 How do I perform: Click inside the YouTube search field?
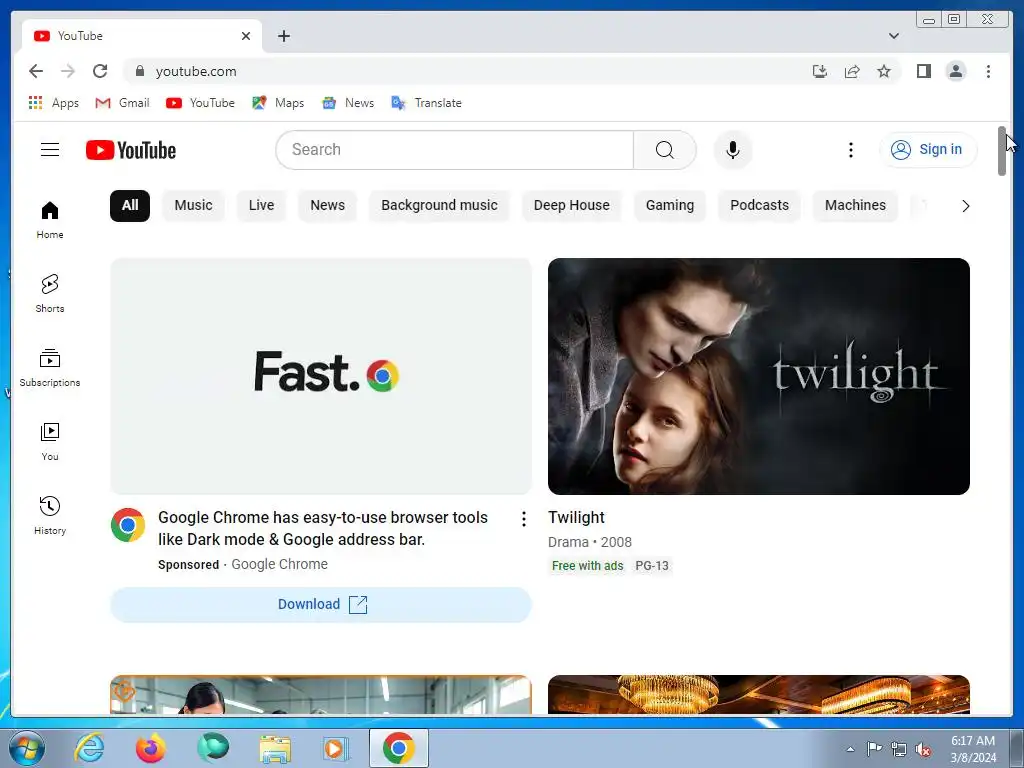[455, 150]
